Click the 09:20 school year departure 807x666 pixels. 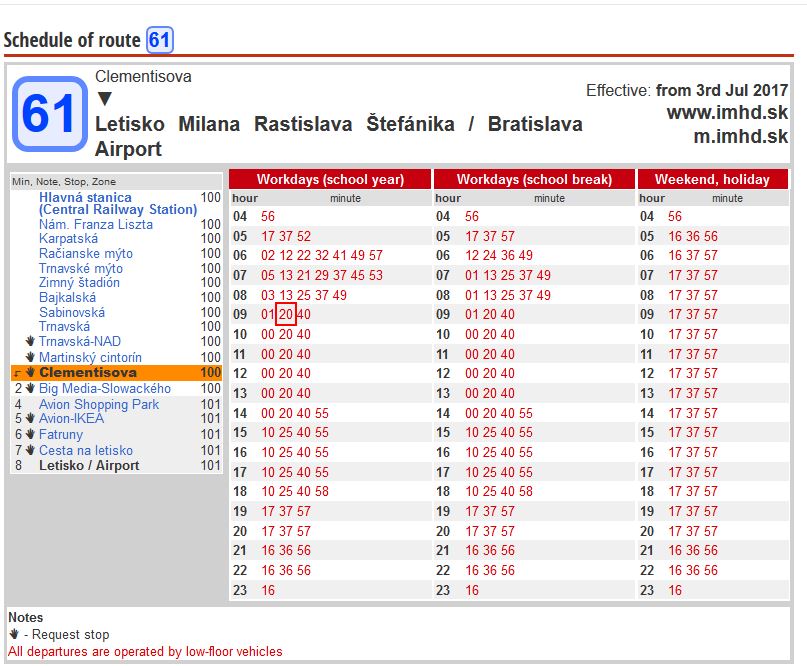pyautogui.click(x=286, y=314)
